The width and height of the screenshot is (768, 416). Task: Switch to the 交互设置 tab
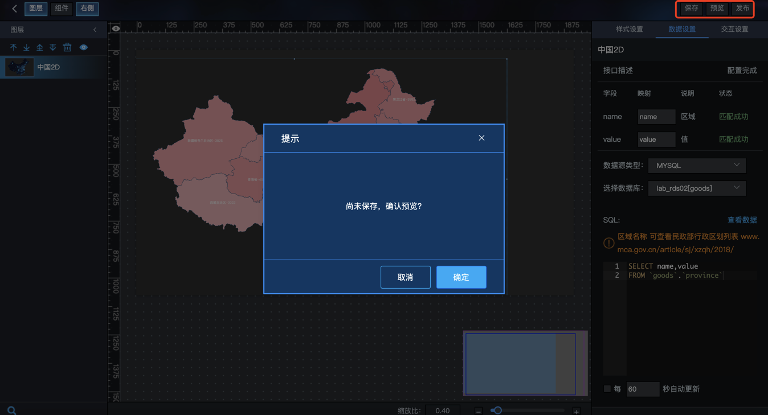pos(734,29)
